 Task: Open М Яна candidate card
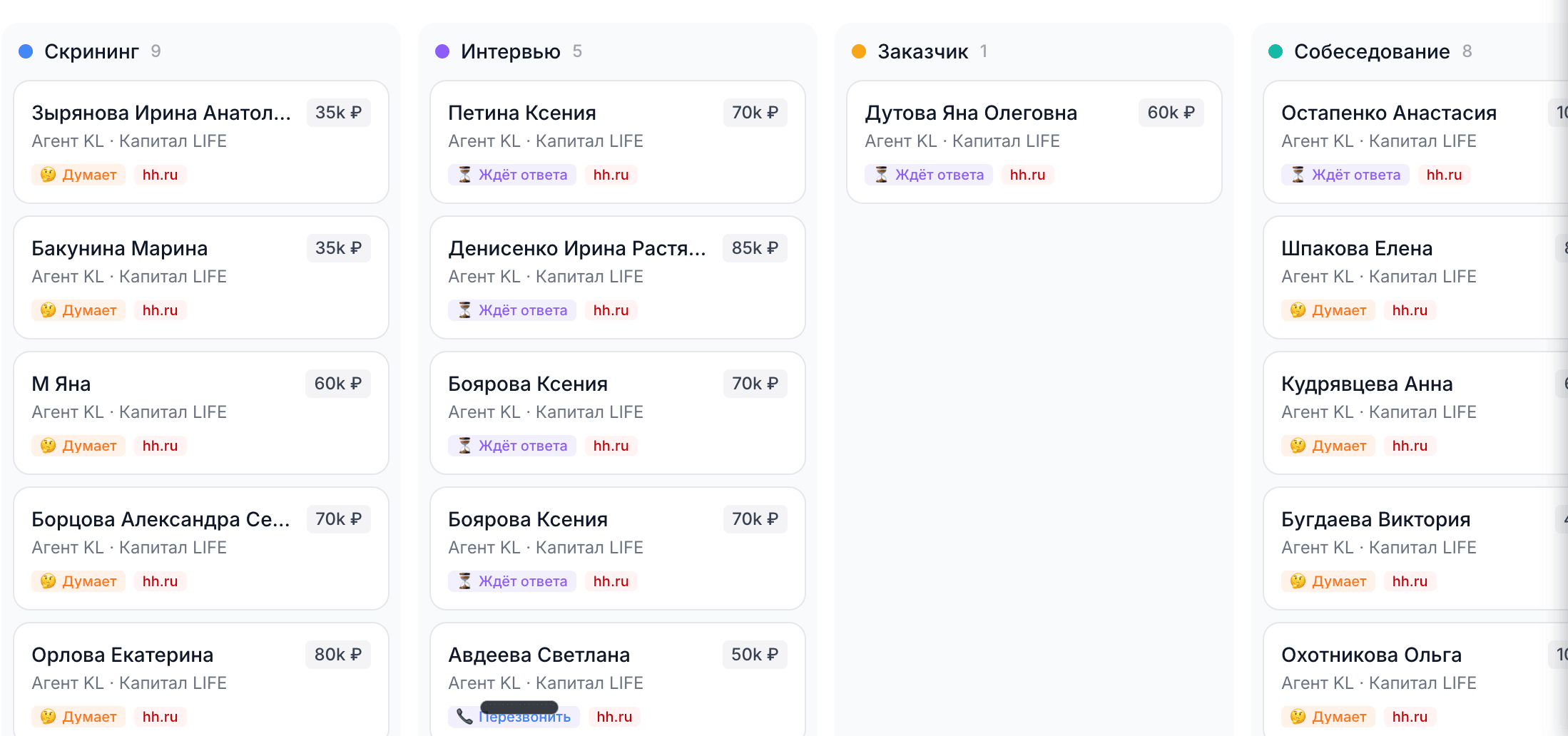click(x=201, y=413)
